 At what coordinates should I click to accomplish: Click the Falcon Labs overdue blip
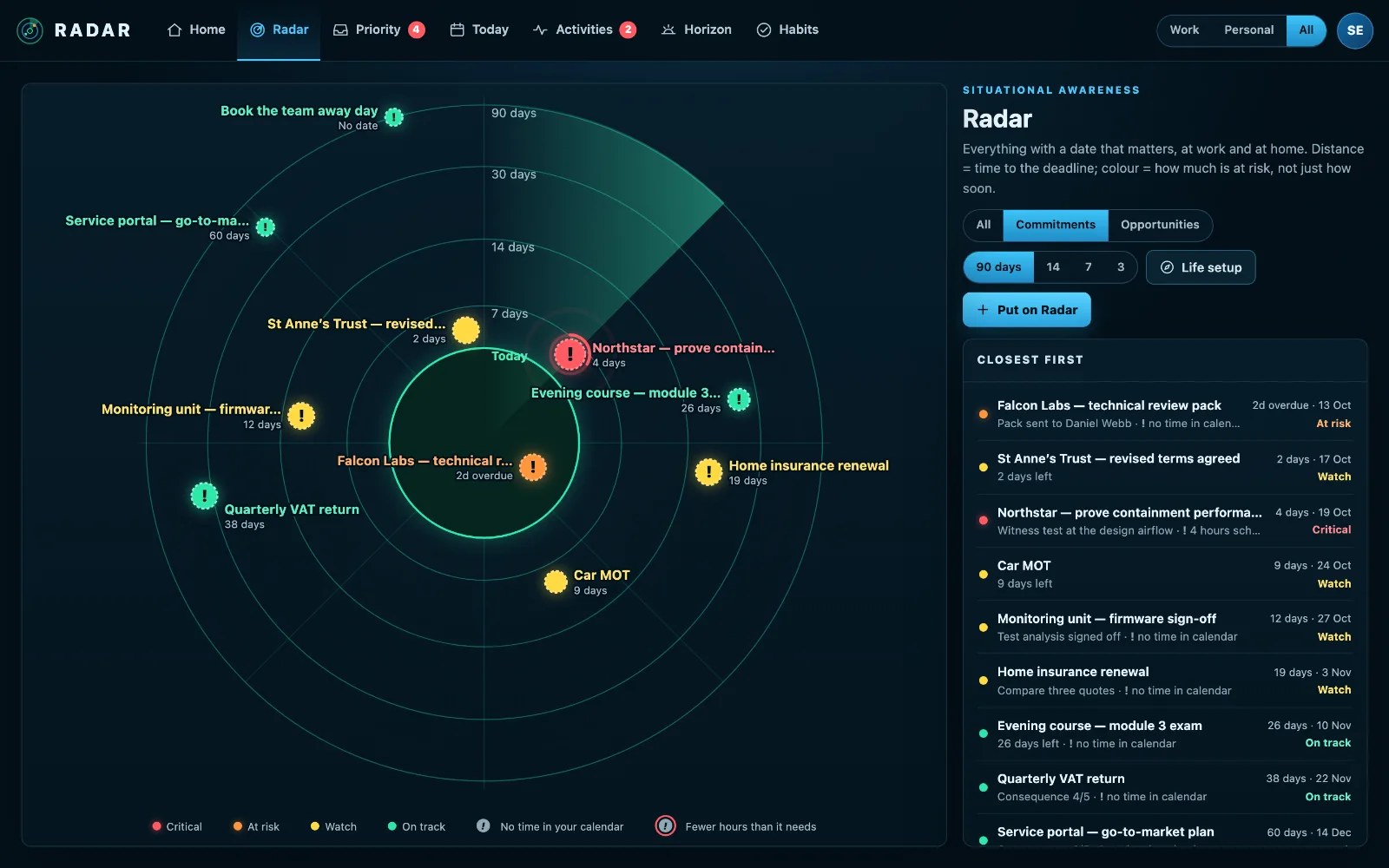point(532,467)
